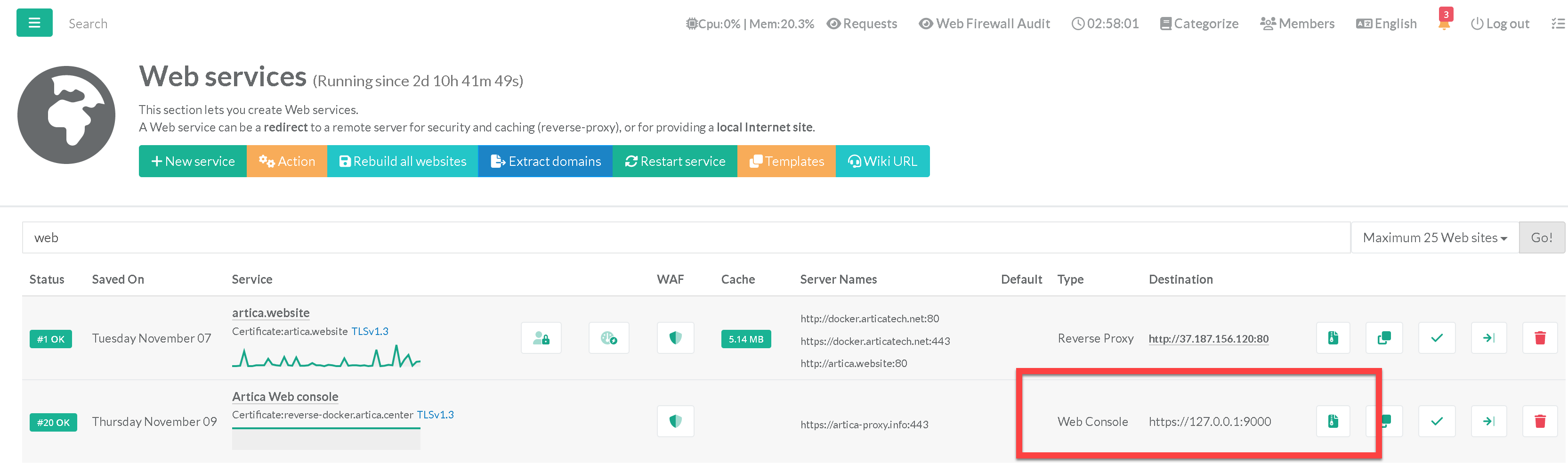Toggle the checkmark enable for Artica Web console

pos(1437,422)
